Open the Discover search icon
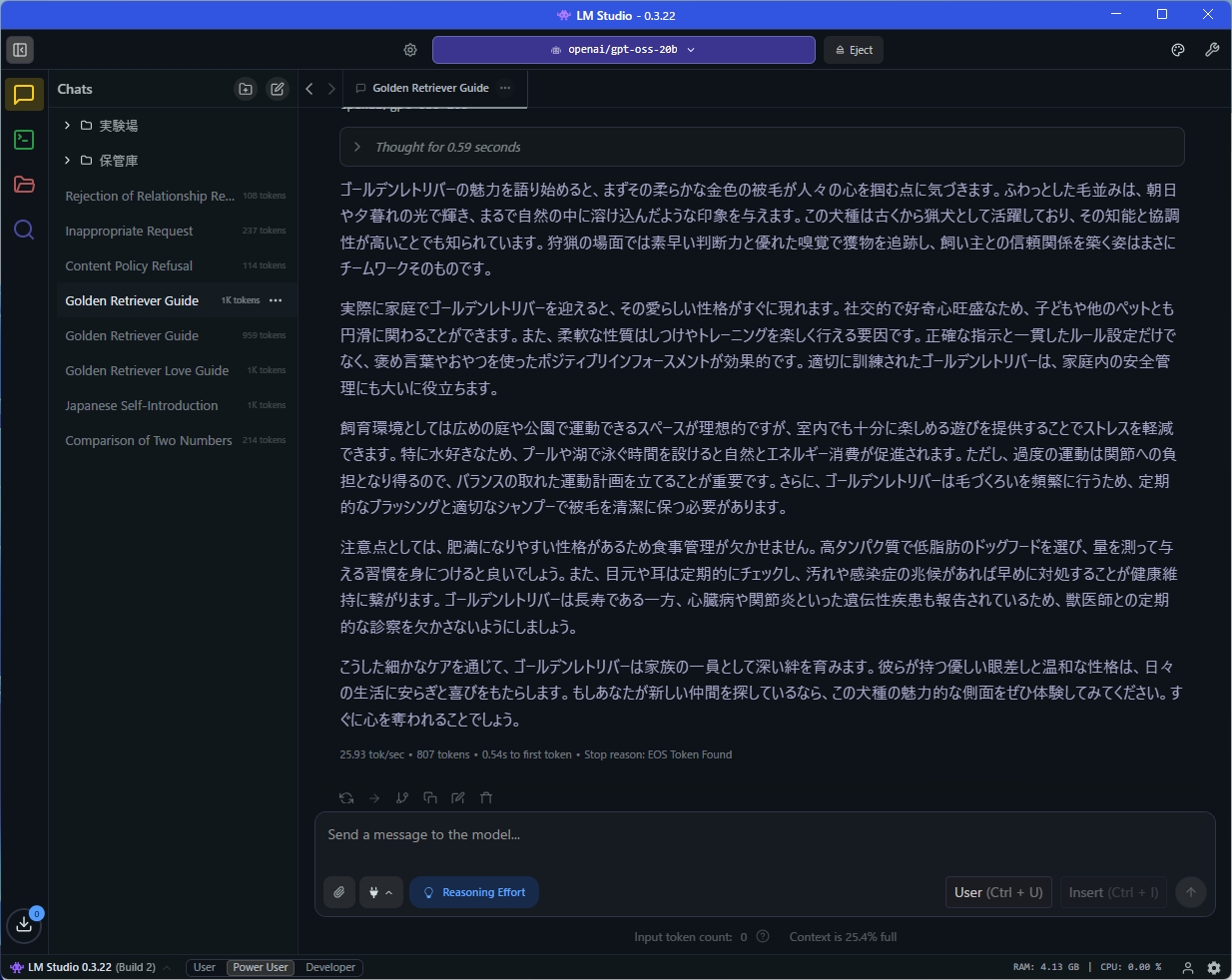Viewport: 1232px width, 980px height. (24, 231)
